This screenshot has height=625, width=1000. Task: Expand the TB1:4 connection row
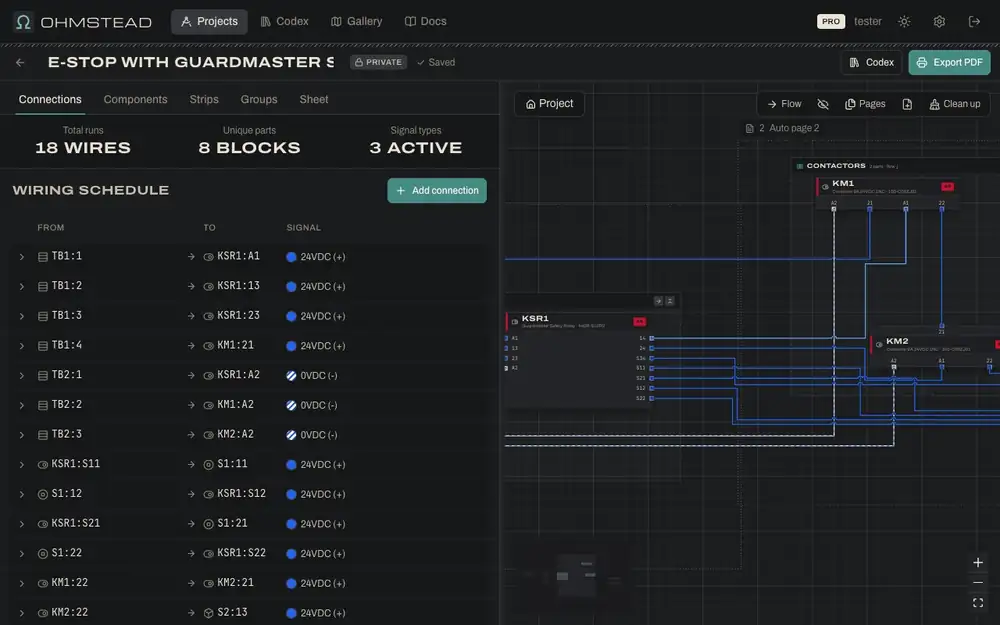[22, 346]
